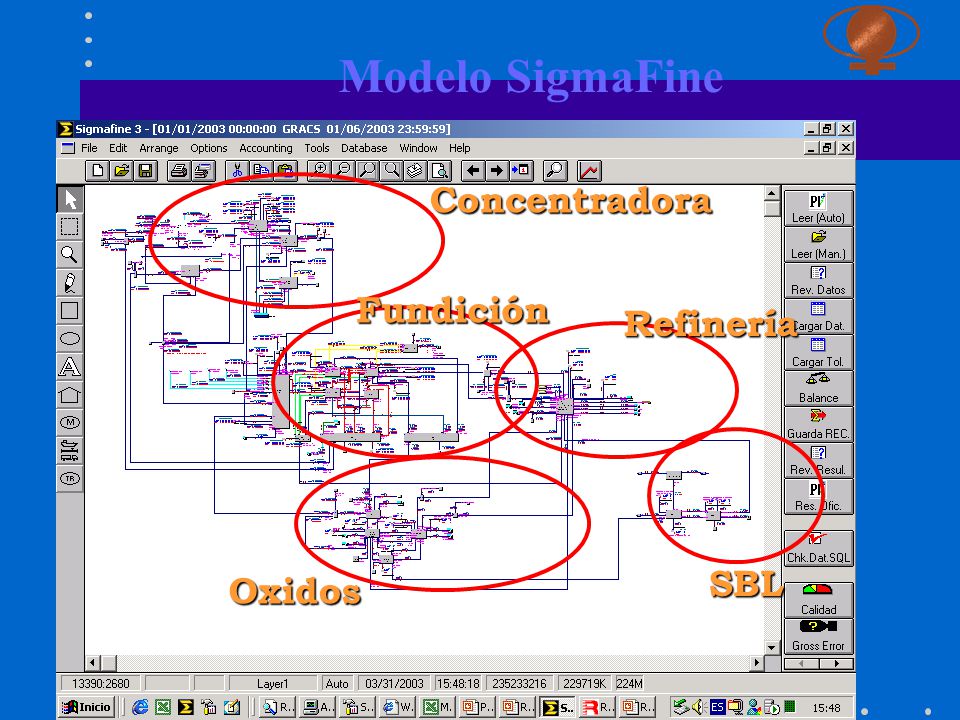
Task: Click the Cargar Tol. button
Action: (x=818, y=353)
